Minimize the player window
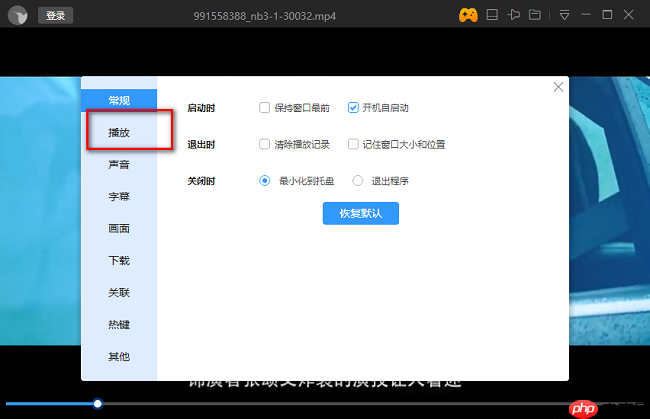 click(586, 15)
